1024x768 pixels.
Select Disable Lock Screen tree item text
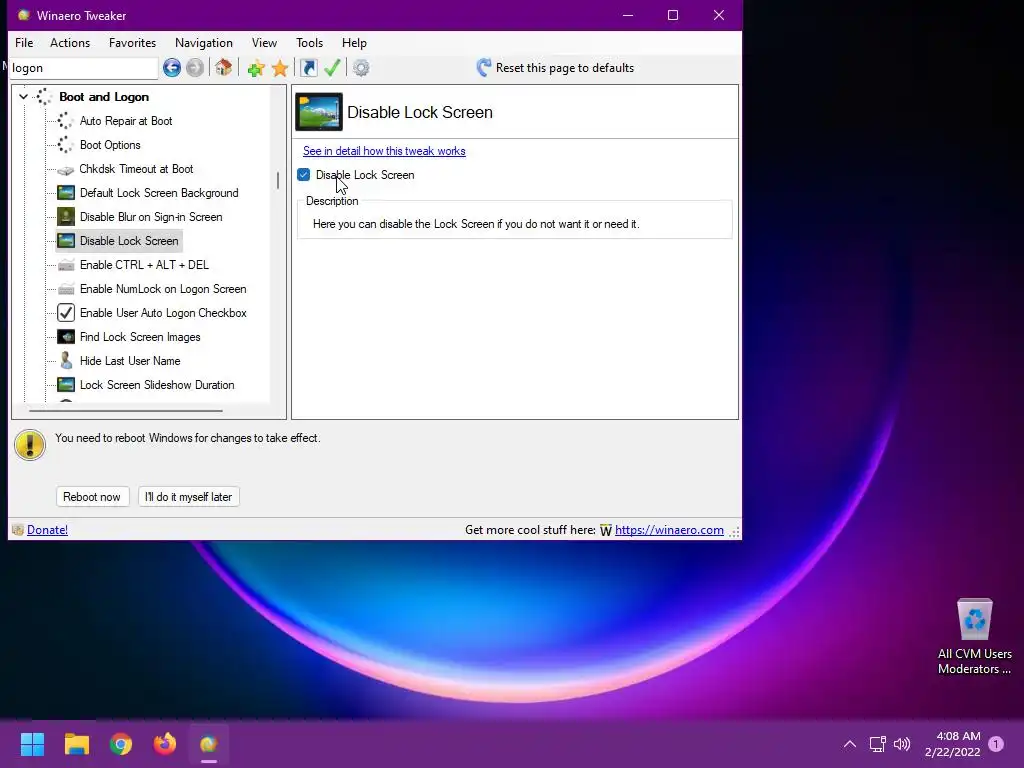pyautogui.click(x=129, y=241)
